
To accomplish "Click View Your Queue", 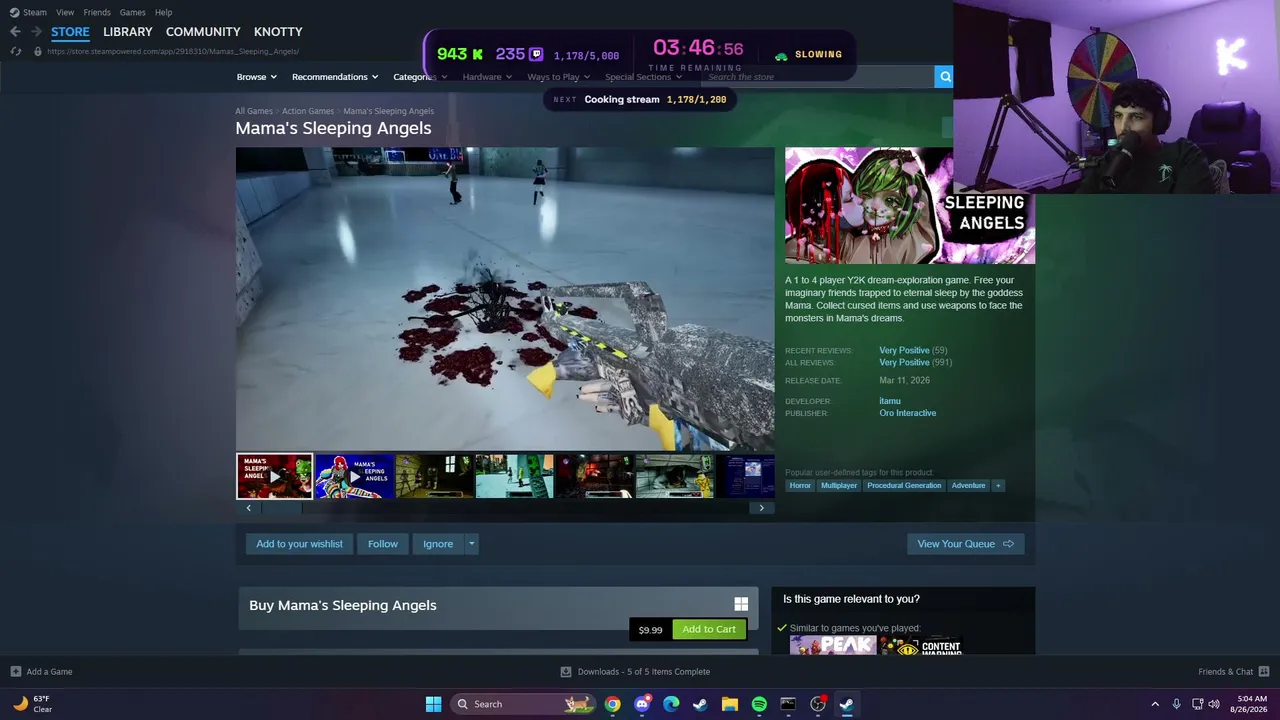I will (965, 544).
